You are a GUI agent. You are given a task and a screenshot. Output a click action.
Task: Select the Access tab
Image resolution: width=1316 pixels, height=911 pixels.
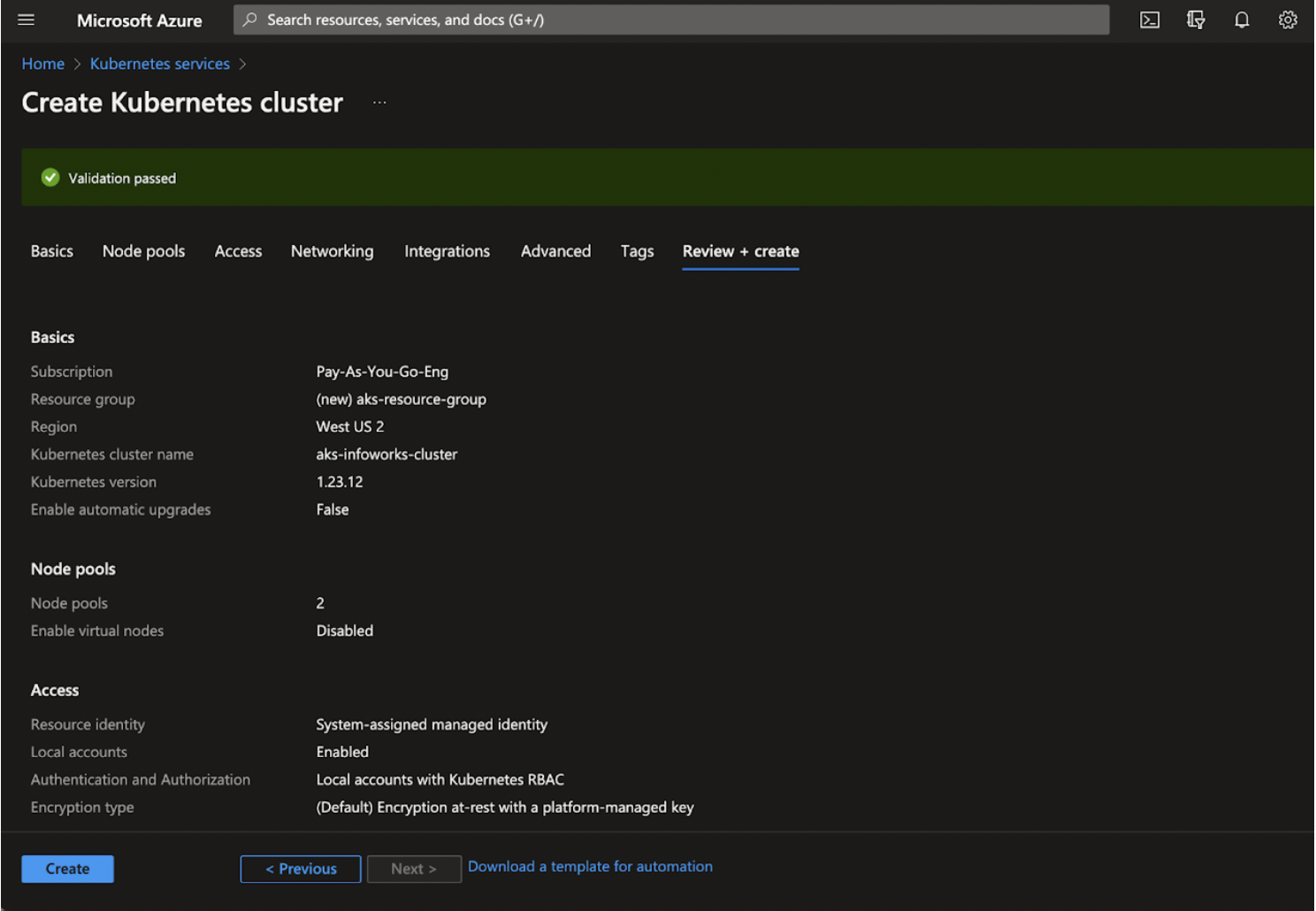pos(239,251)
